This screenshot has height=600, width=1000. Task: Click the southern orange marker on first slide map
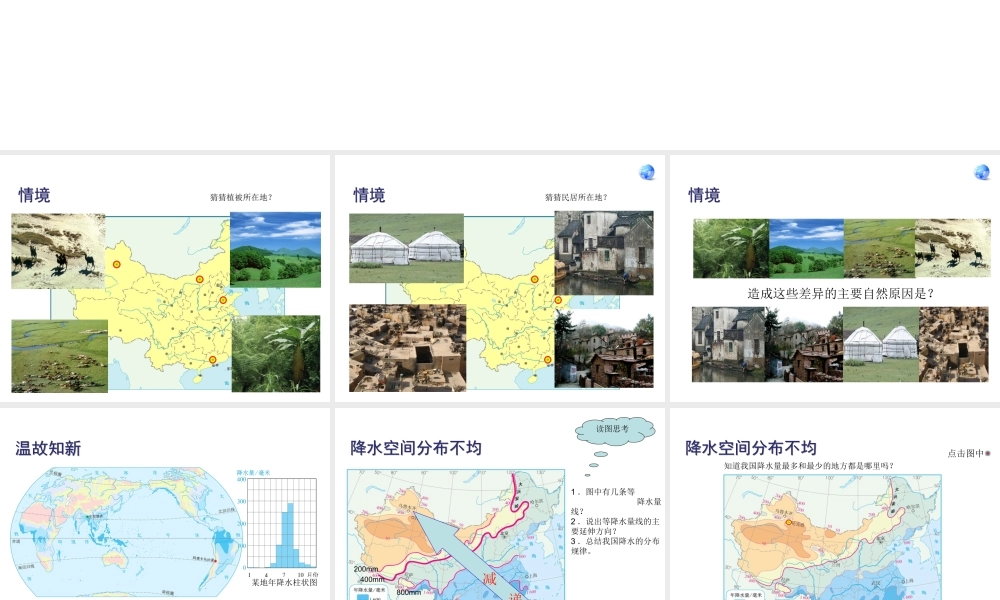(x=212, y=359)
